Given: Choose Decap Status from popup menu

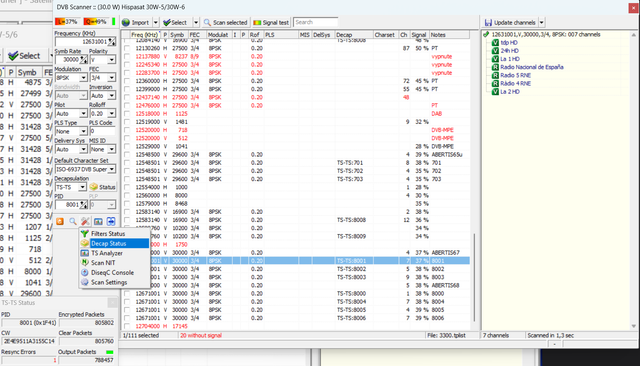Looking at the screenshot, I should pyautogui.click(x=115, y=243).
